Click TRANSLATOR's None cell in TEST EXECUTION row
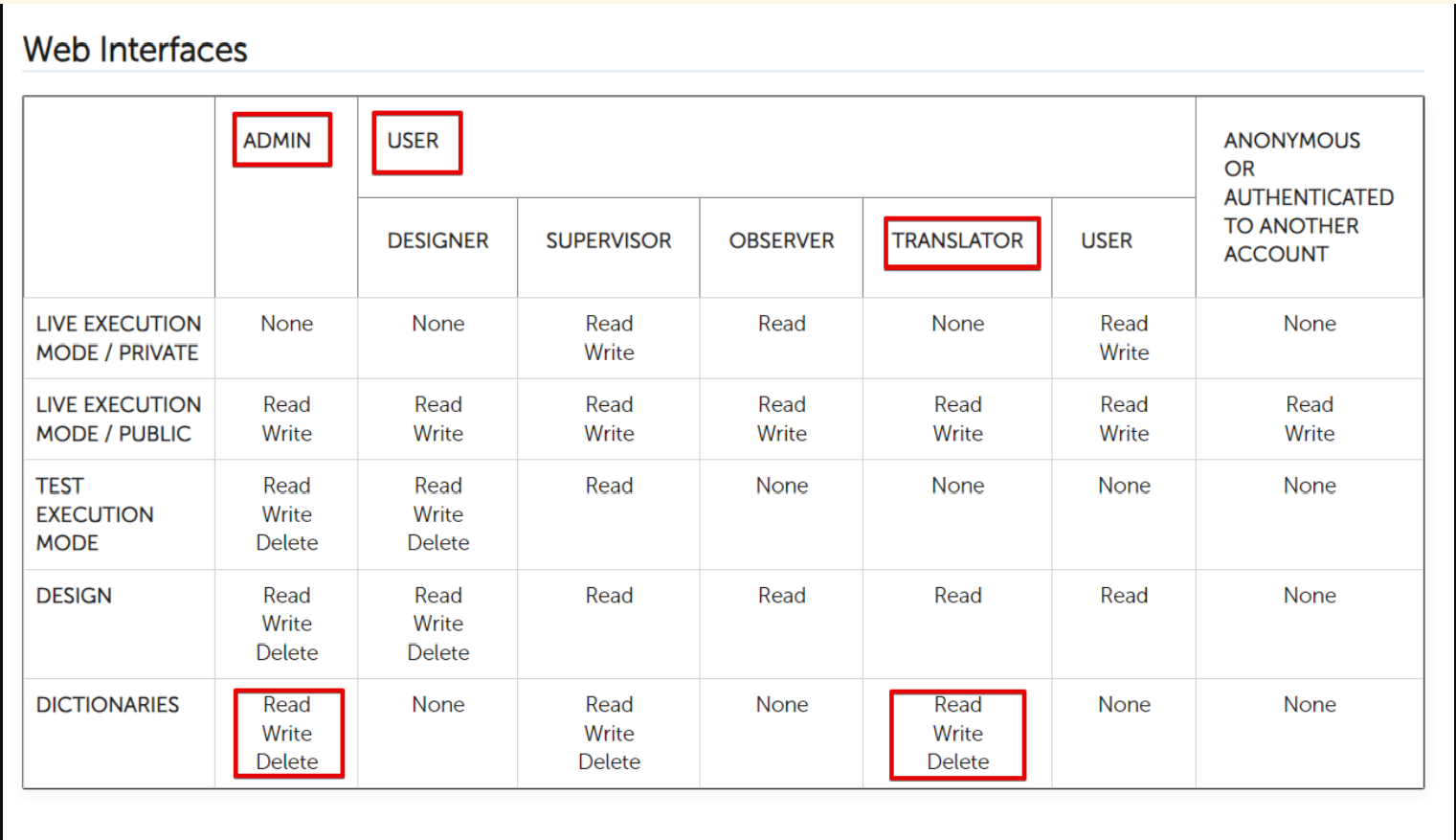The width and height of the screenshot is (1456, 840). tap(958, 486)
